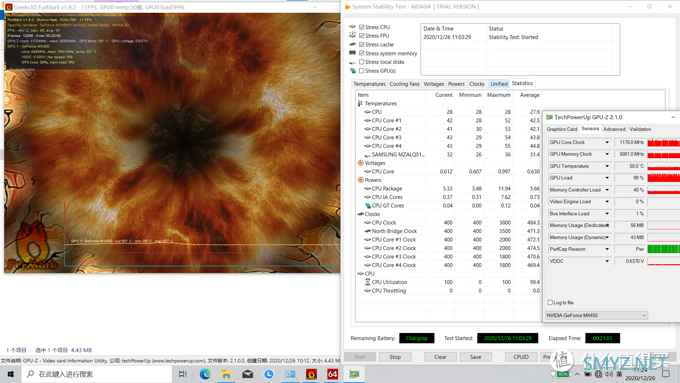Click the FurMark title bar icon
This screenshot has width=680, height=383.
click(9, 7)
